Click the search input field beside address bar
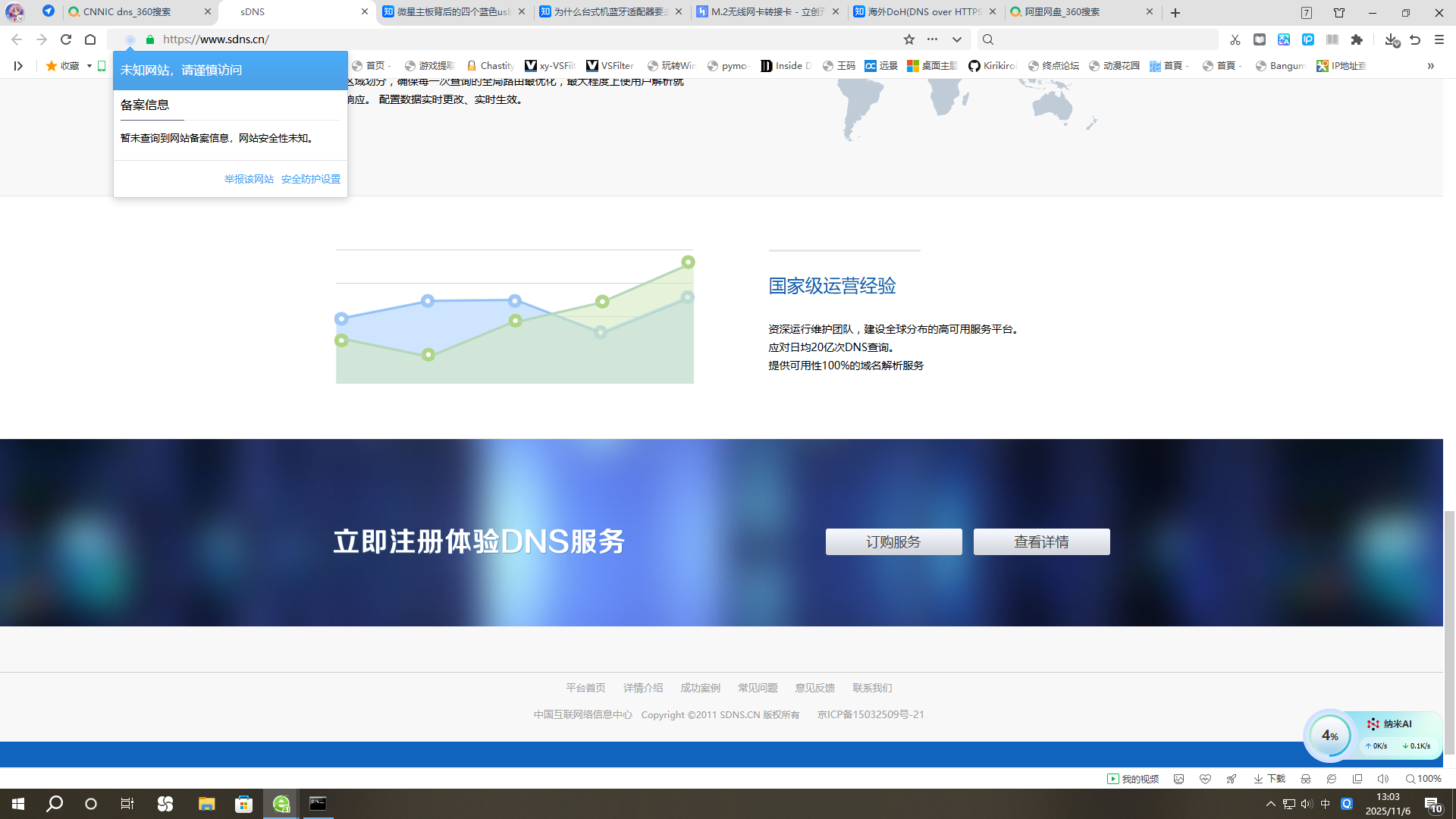This screenshot has height=819, width=1456. point(1100,39)
